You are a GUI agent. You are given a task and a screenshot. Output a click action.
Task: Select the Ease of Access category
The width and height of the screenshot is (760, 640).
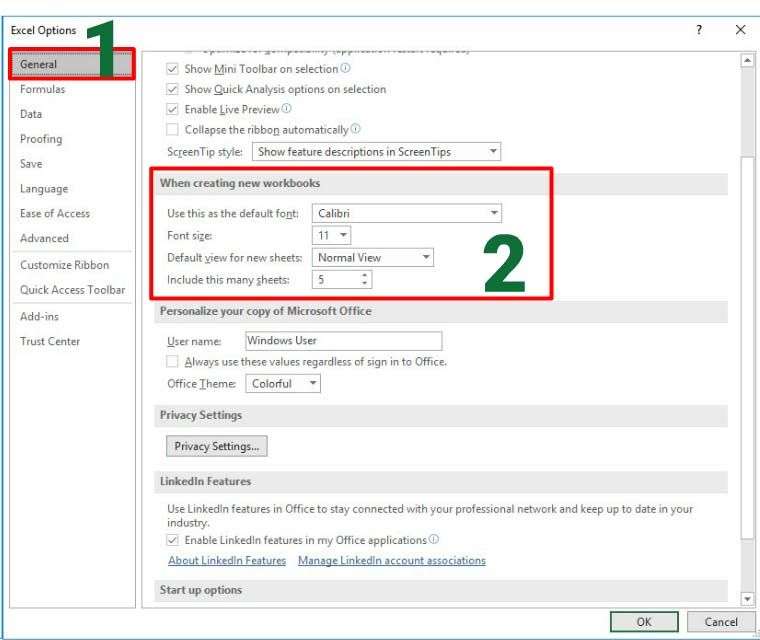[x=72, y=213]
